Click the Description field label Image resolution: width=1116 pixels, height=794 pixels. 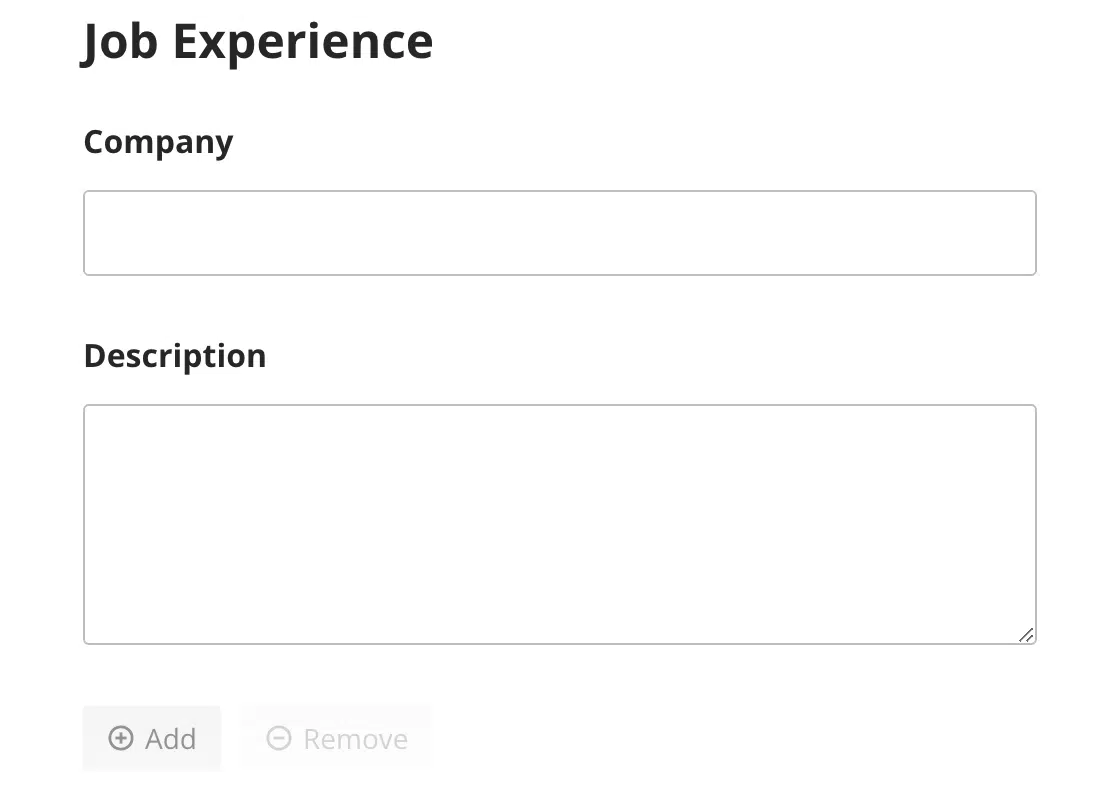(175, 356)
